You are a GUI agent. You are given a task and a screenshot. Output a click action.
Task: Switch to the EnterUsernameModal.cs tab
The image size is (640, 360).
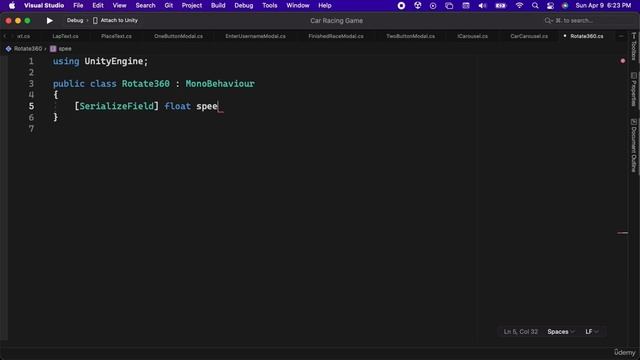(256, 36)
